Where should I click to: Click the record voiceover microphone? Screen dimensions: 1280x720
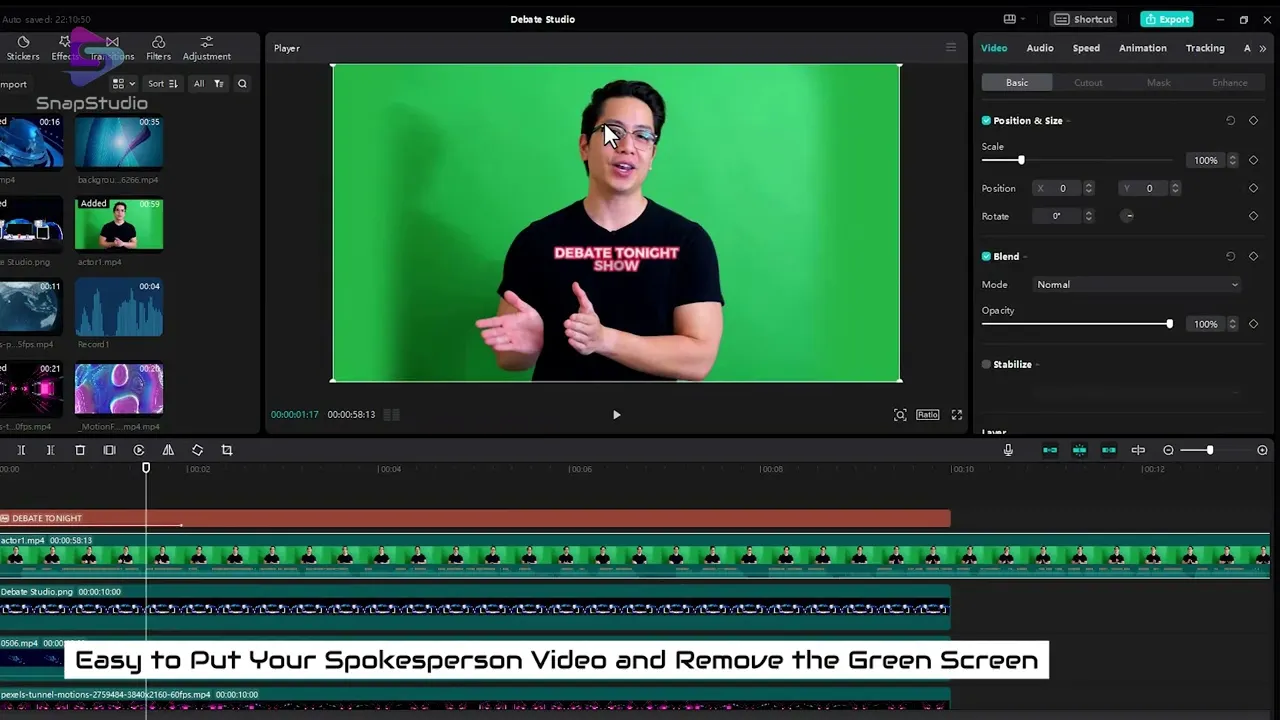[x=1008, y=450]
